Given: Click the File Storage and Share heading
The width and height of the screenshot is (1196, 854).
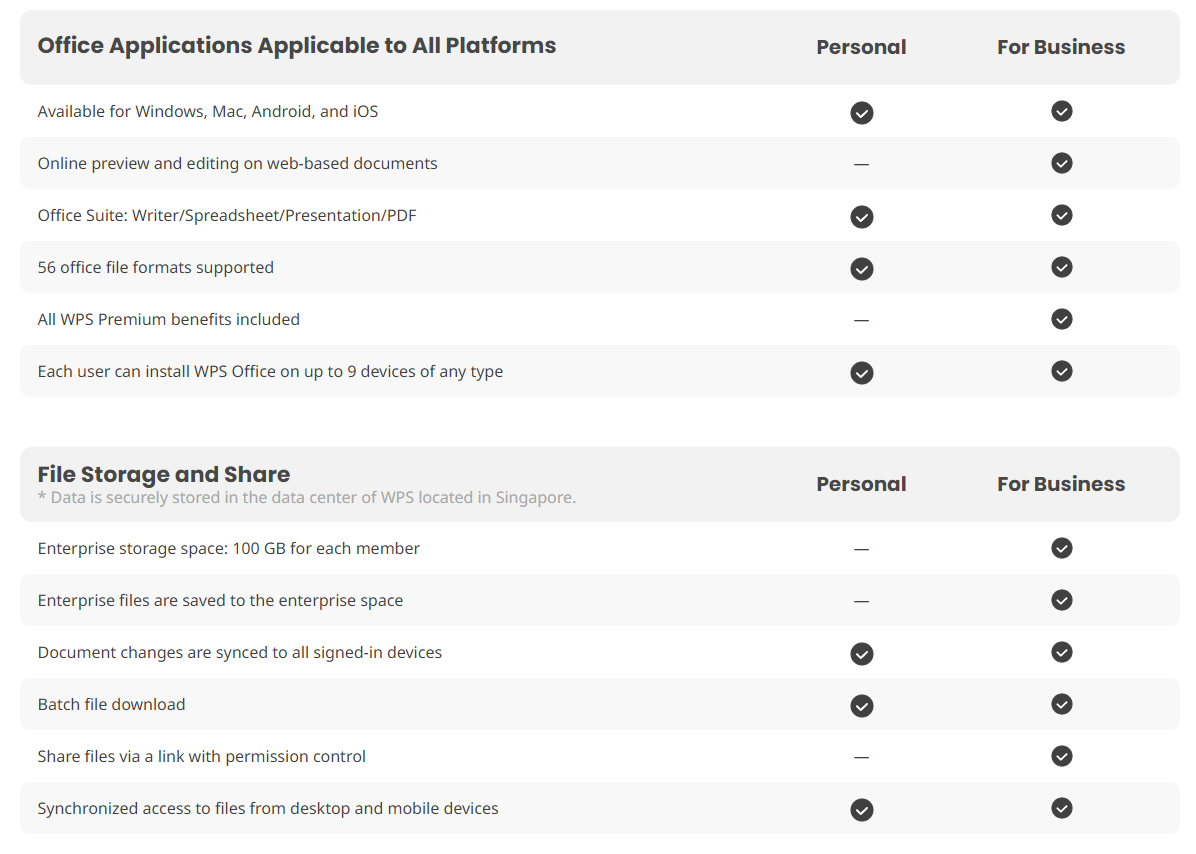Looking at the screenshot, I should pyautogui.click(x=164, y=474).
